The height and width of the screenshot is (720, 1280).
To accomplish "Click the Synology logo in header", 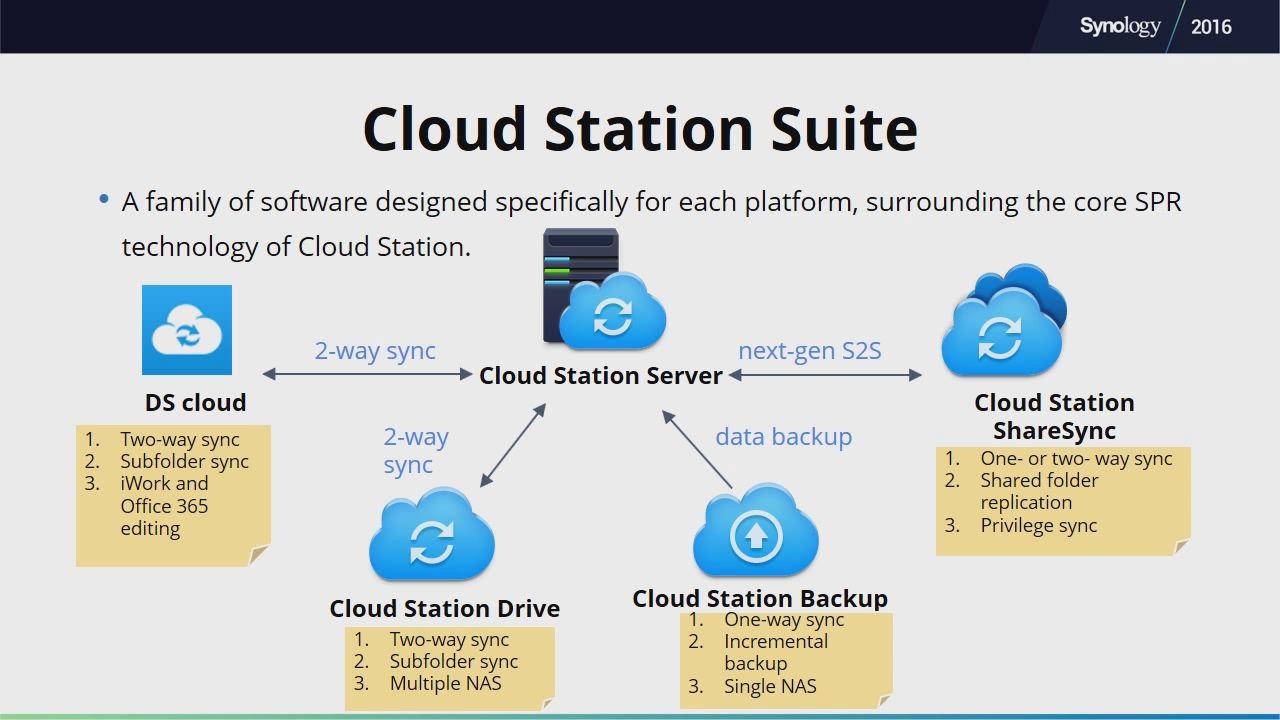I will [x=1120, y=26].
